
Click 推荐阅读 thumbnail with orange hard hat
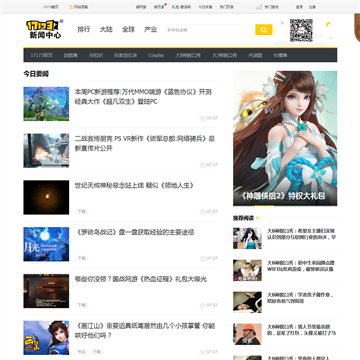tap(247, 334)
